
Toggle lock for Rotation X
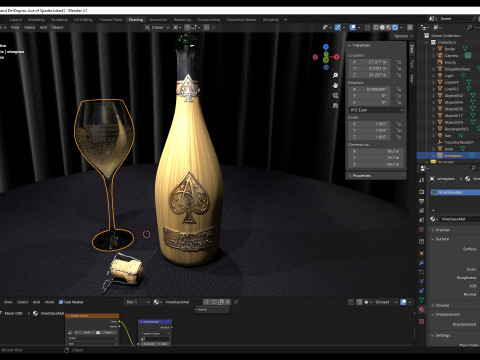[x=398, y=89]
